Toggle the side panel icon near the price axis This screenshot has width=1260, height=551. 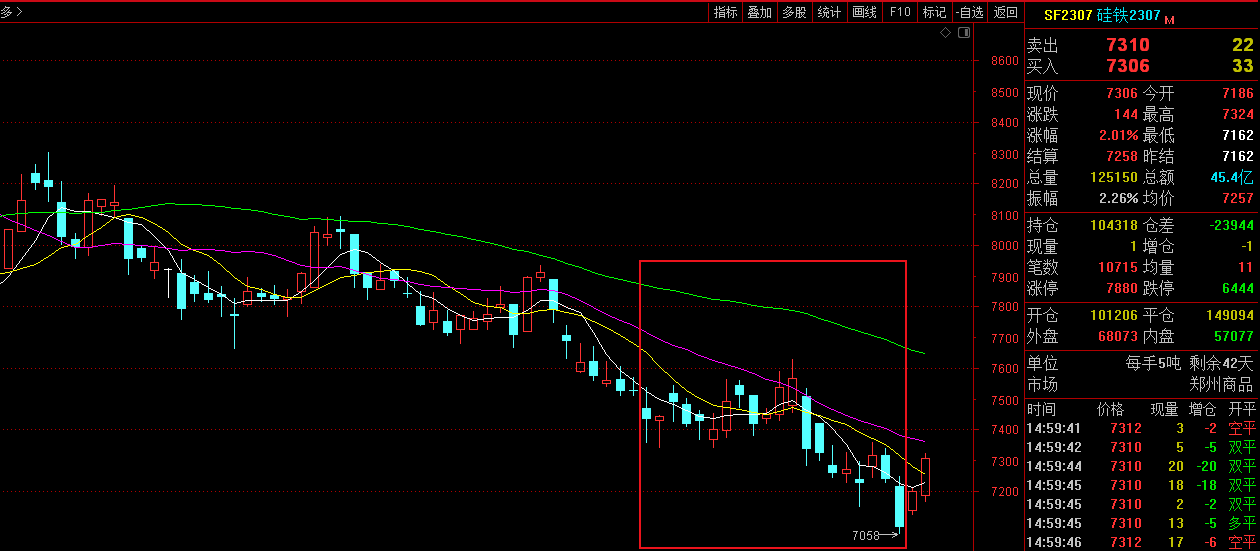coord(963,33)
